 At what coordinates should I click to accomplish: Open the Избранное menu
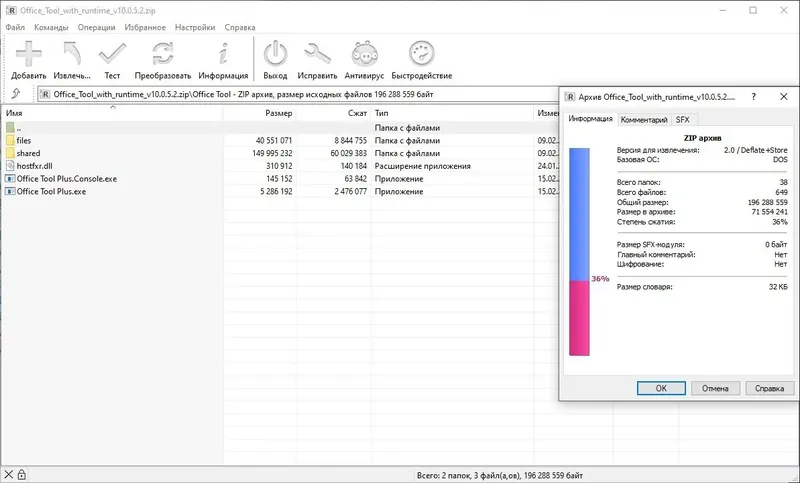[145, 28]
